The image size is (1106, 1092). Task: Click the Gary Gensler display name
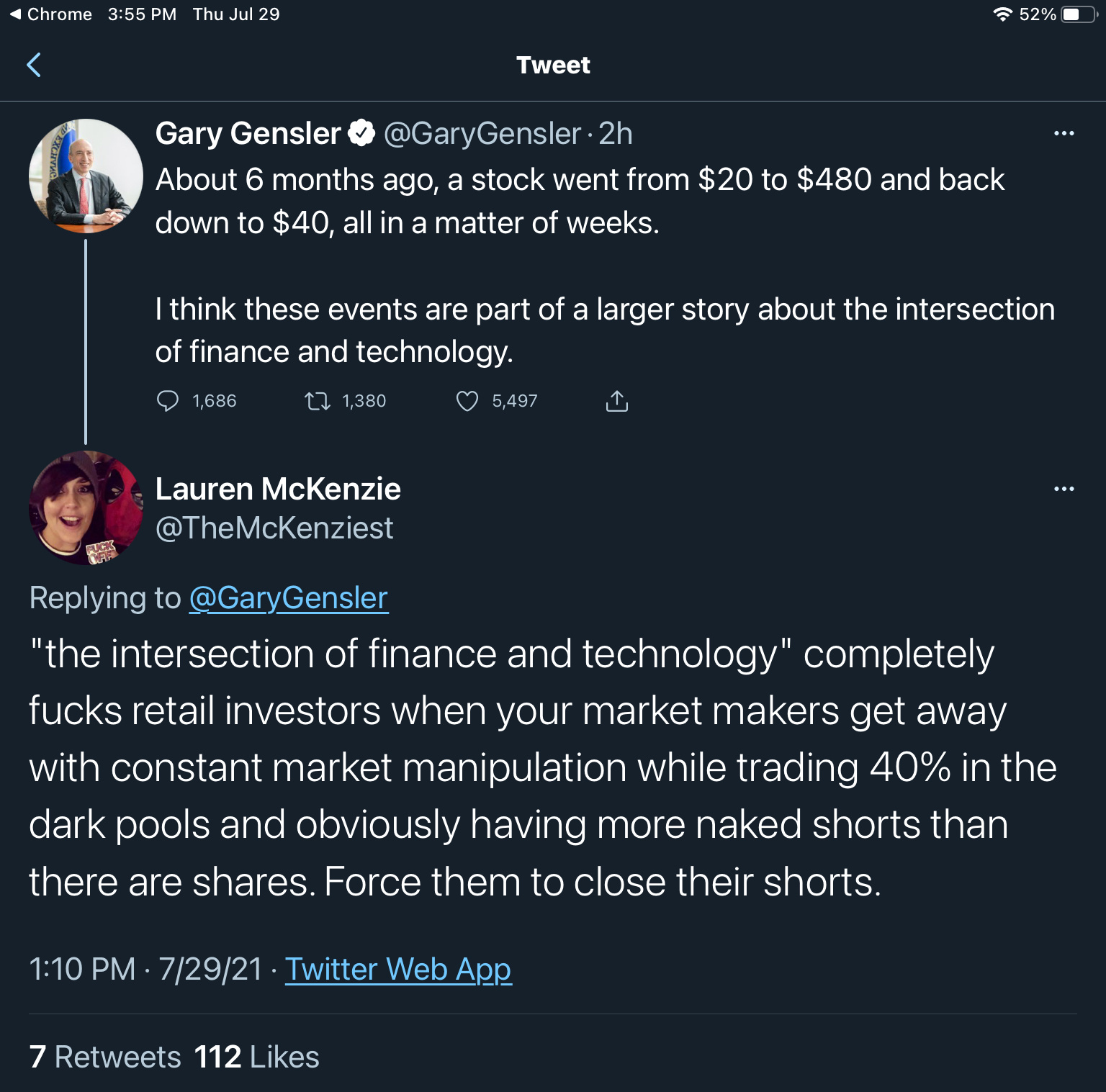(x=248, y=134)
